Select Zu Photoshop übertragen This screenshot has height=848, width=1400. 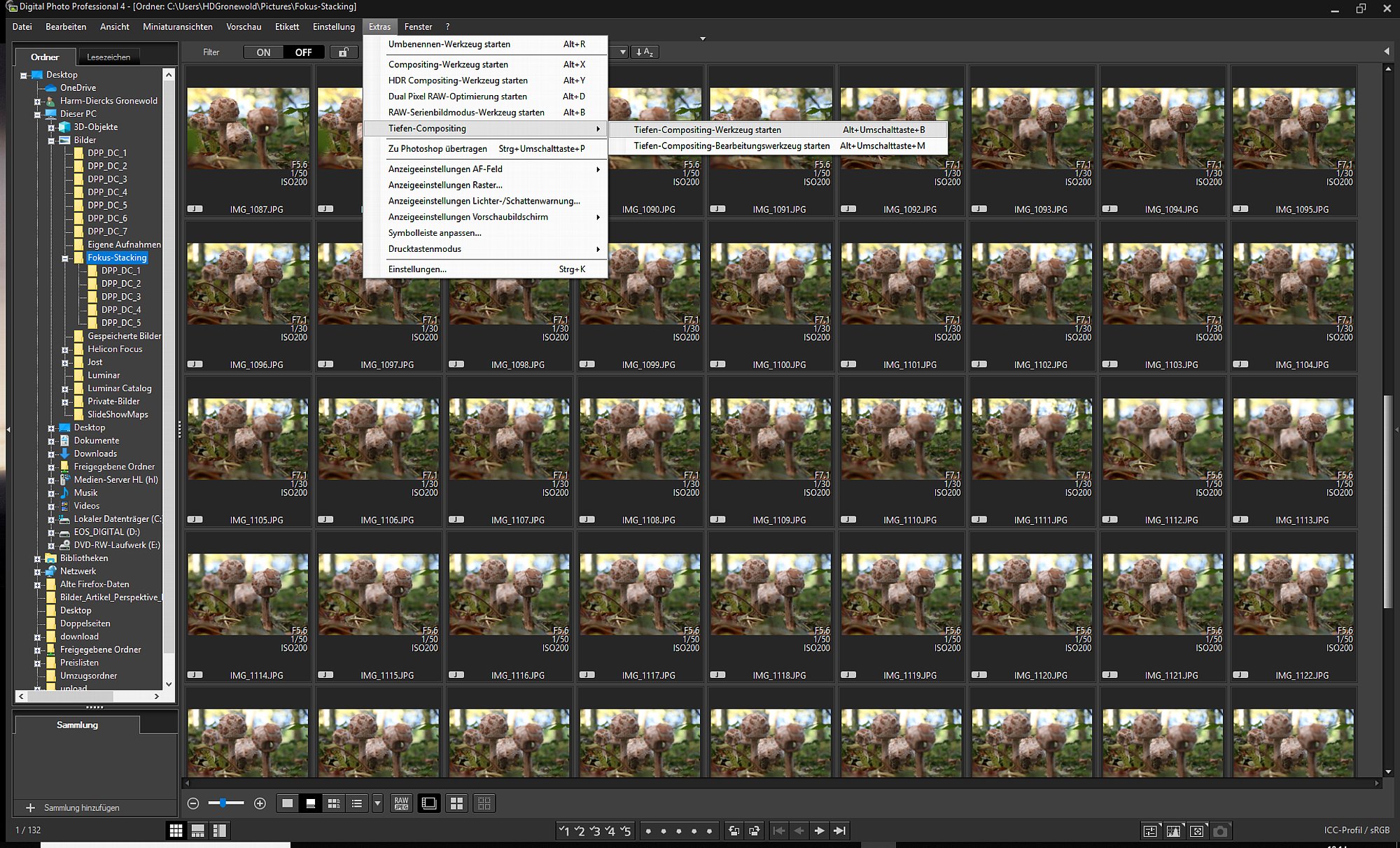tap(485, 149)
